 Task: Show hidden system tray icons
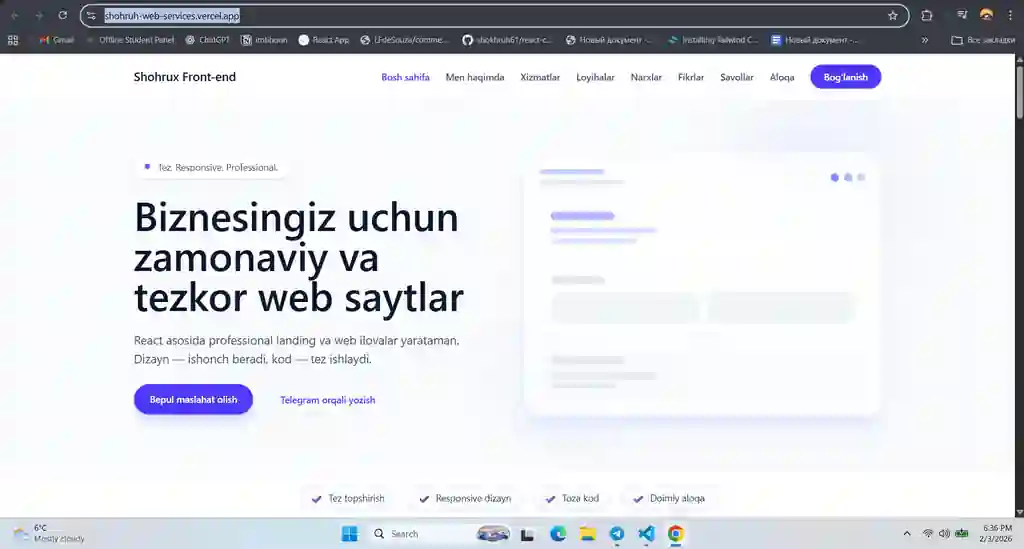tap(906, 533)
